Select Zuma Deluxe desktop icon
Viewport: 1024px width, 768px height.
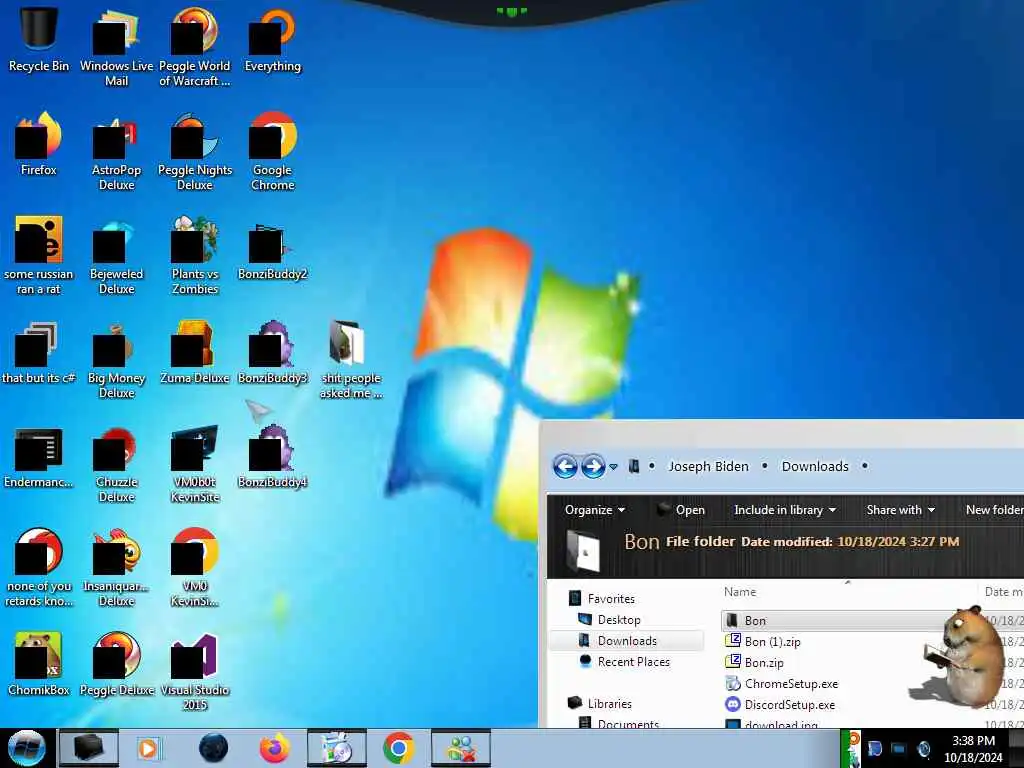[195, 353]
